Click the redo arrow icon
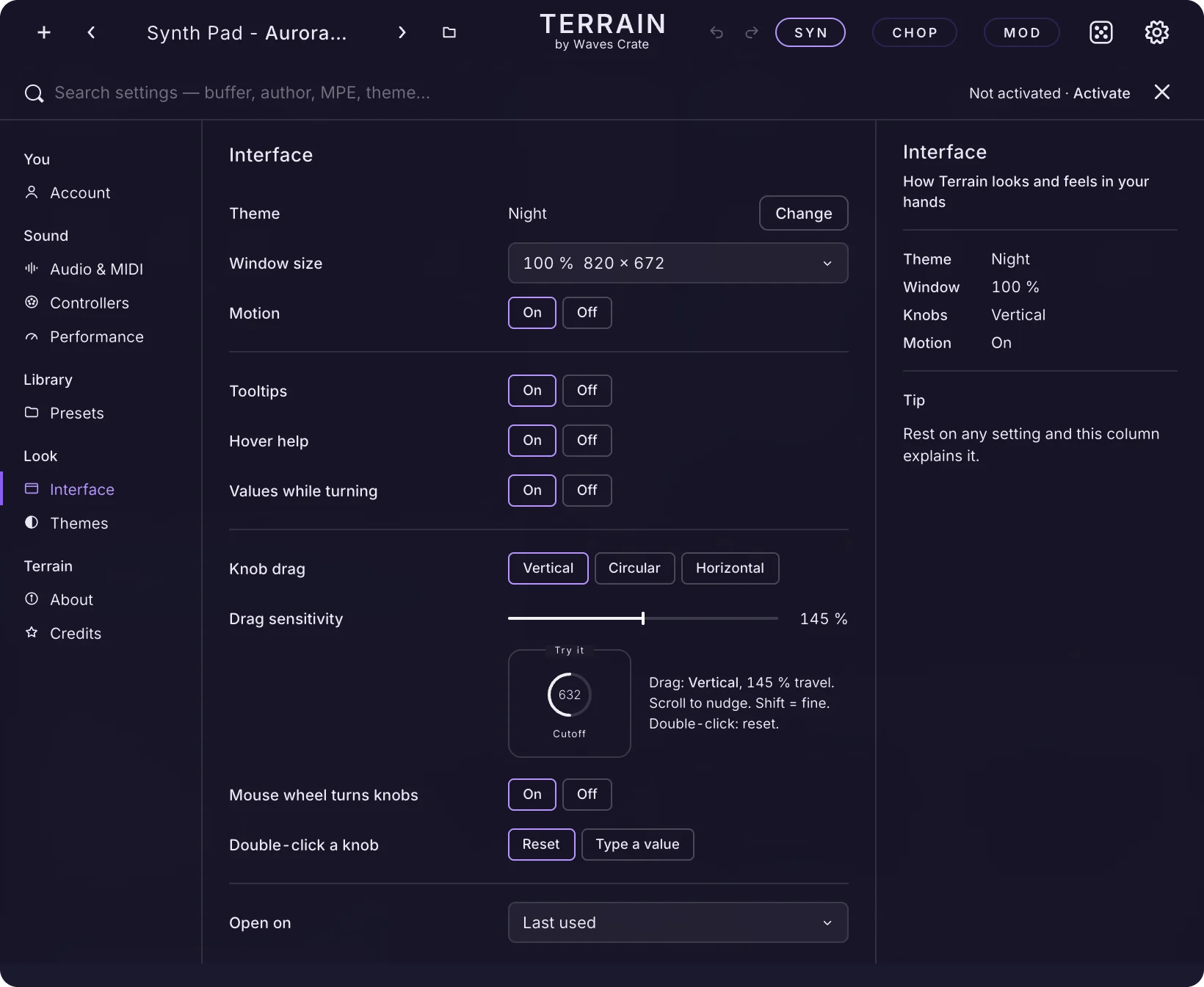 click(752, 32)
